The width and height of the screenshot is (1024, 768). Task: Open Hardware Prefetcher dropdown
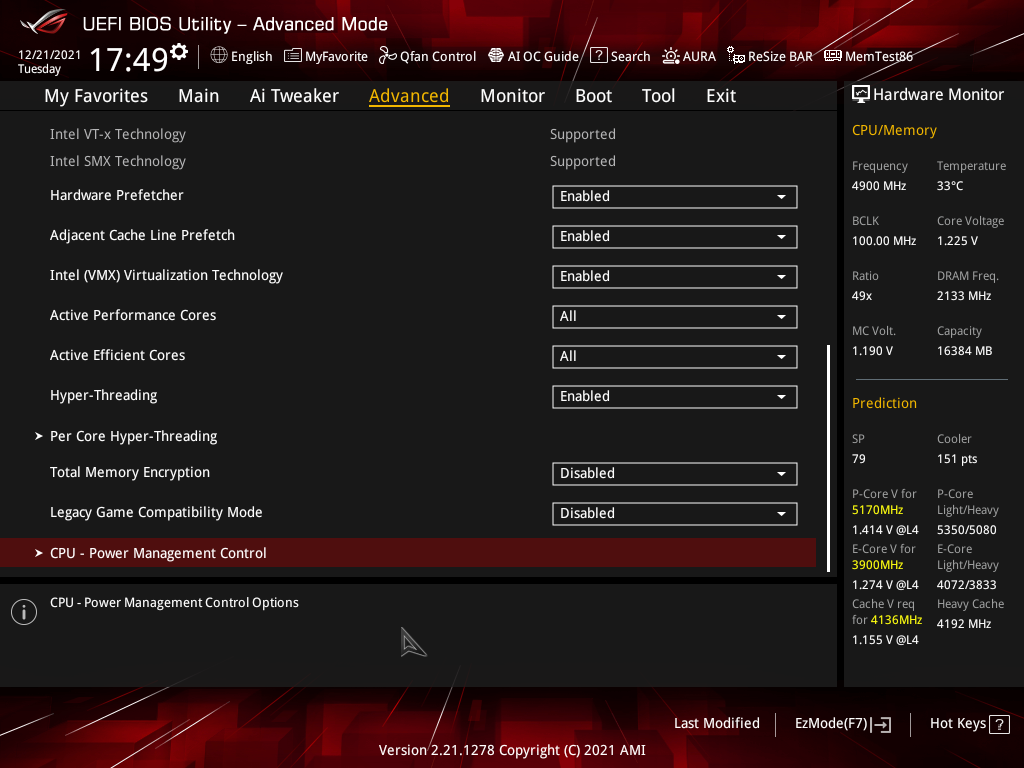pyautogui.click(x=675, y=197)
